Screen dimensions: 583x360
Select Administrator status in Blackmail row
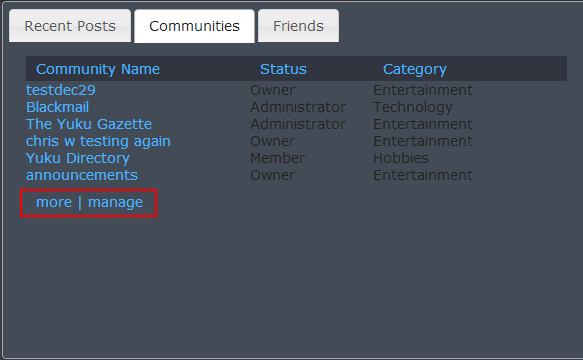click(x=298, y=107)
